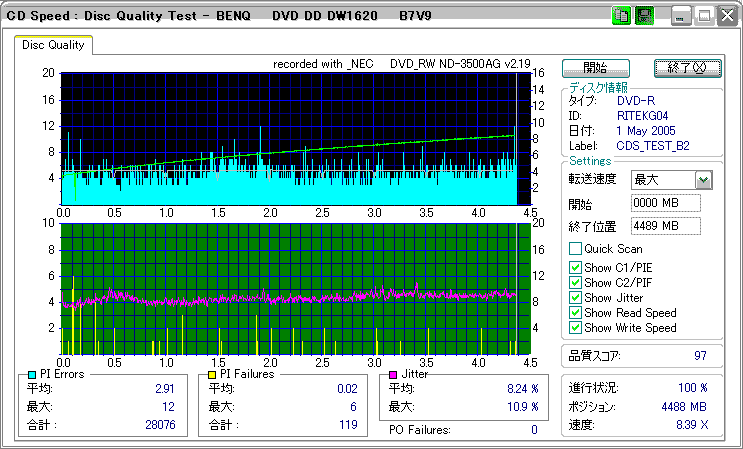Screen dimensions: 743x449
Task: Click the copy-to-clipboard icon in title bar
Action: coord(621,16)
